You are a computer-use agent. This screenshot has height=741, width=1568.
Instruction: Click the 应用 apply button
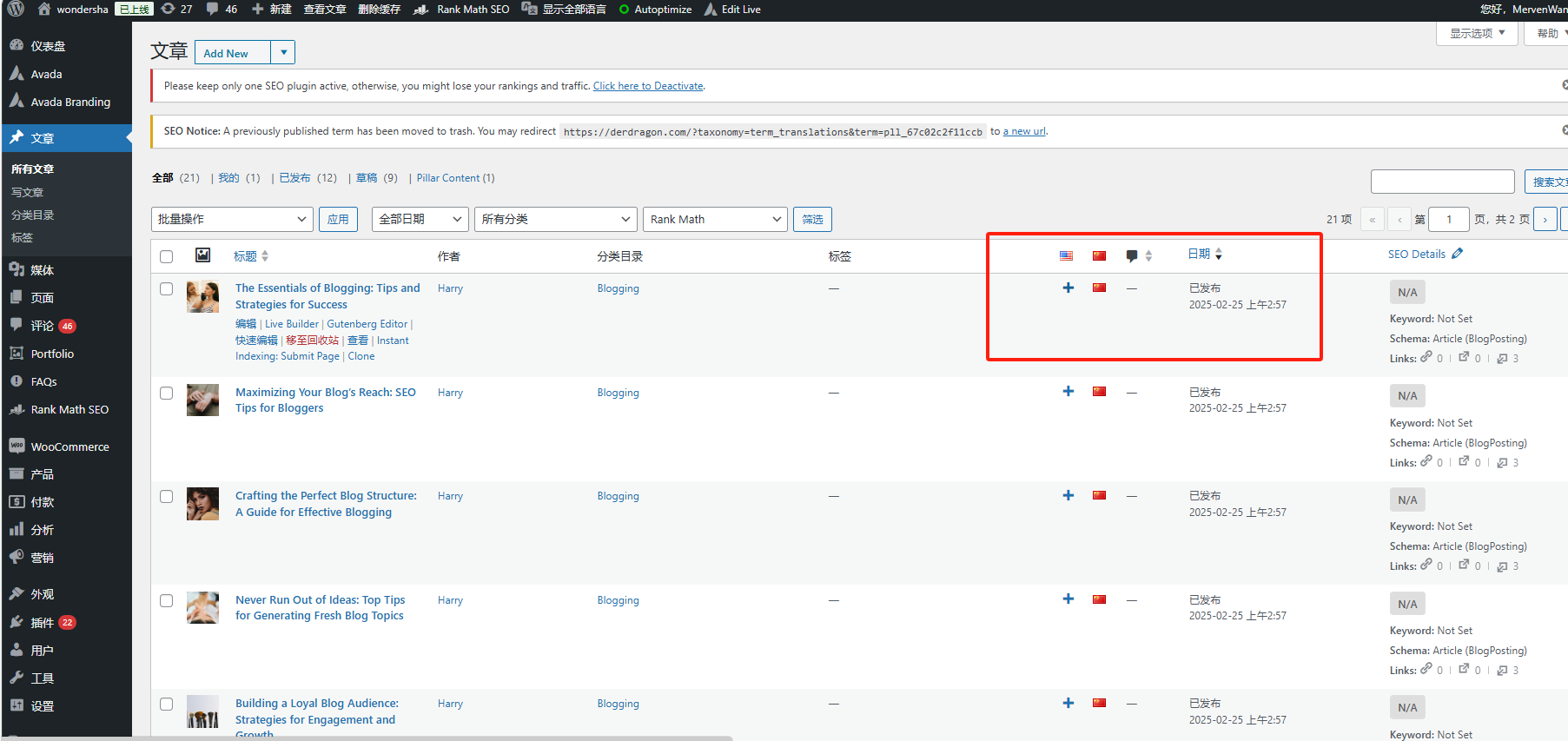click(x=338, y=219)
